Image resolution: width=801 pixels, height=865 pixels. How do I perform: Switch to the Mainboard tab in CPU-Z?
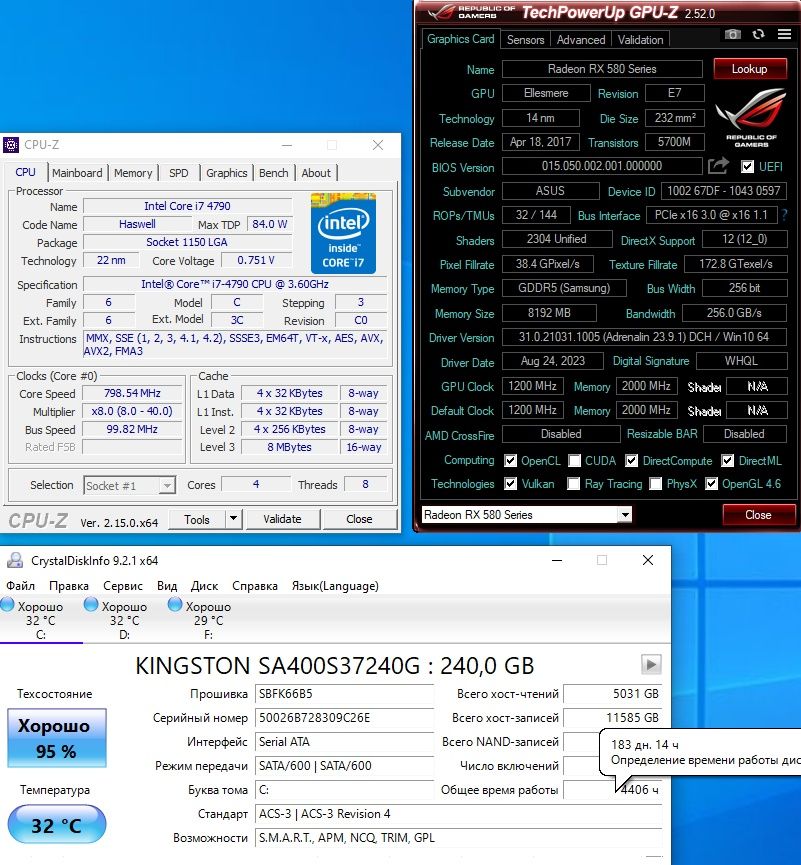point(77,173)
